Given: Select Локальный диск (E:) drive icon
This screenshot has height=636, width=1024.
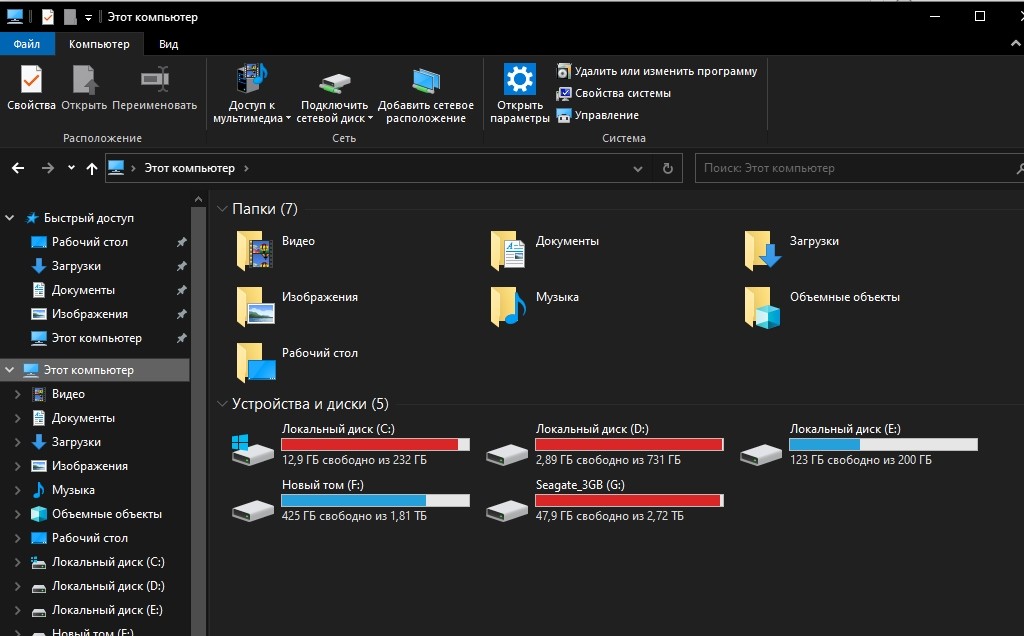Looking at the screenshot, I should [x=761, y=454].
